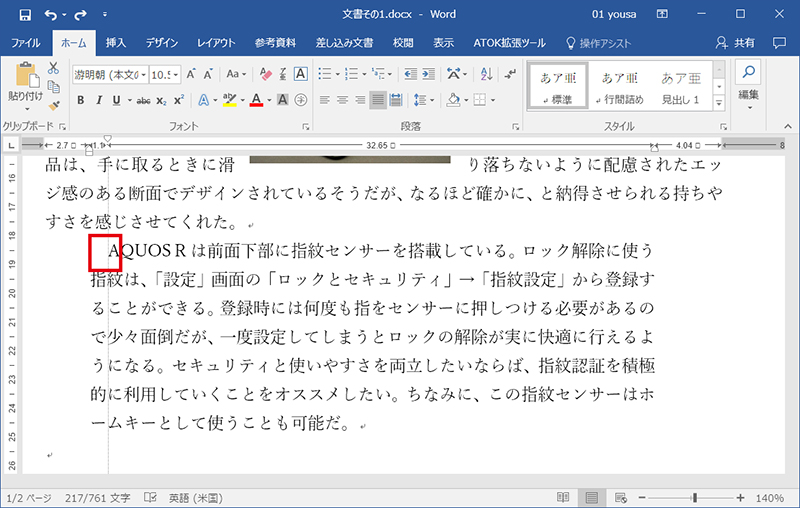800x508 pixels.
Task: Switch to Read Mode view in status bar
Action: click(563, 497)
